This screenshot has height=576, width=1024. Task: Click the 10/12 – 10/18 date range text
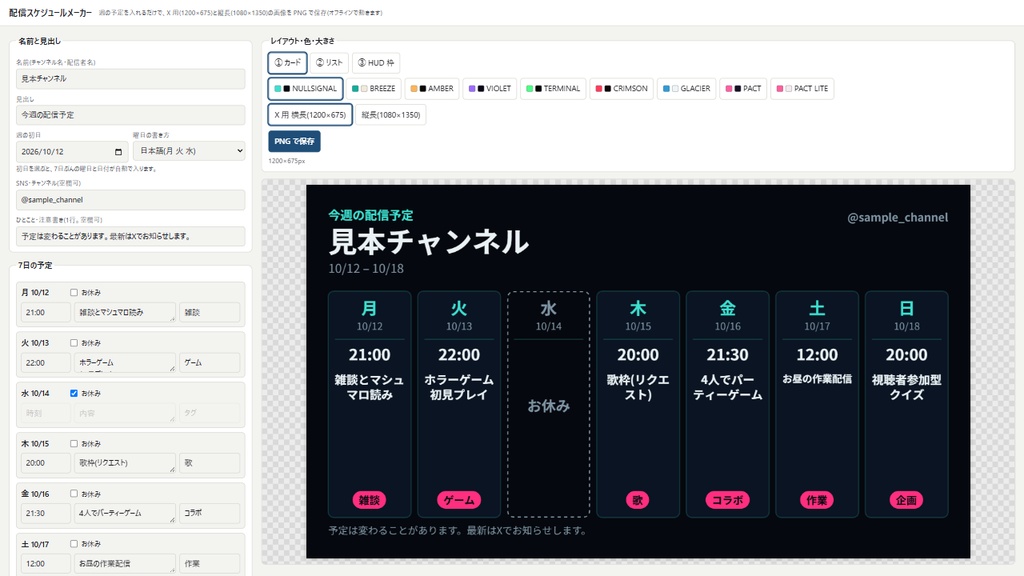[x=366, y=268]
